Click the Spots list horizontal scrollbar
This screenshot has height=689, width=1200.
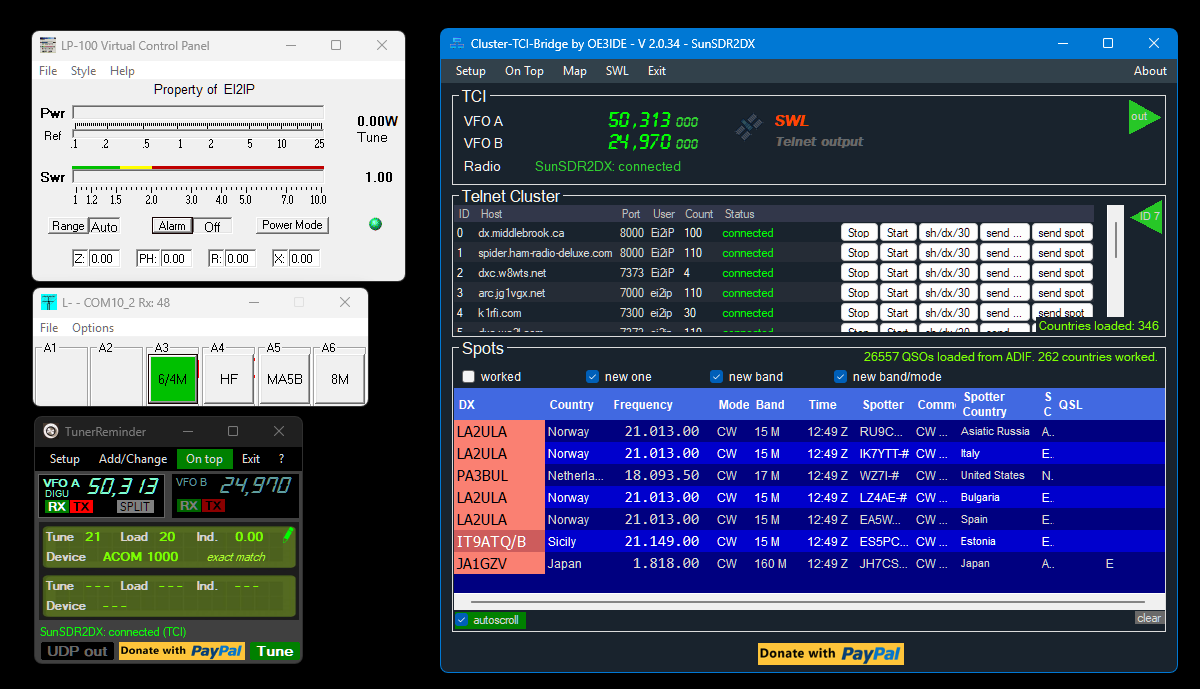pyautogui.click(x=809, y=602)
